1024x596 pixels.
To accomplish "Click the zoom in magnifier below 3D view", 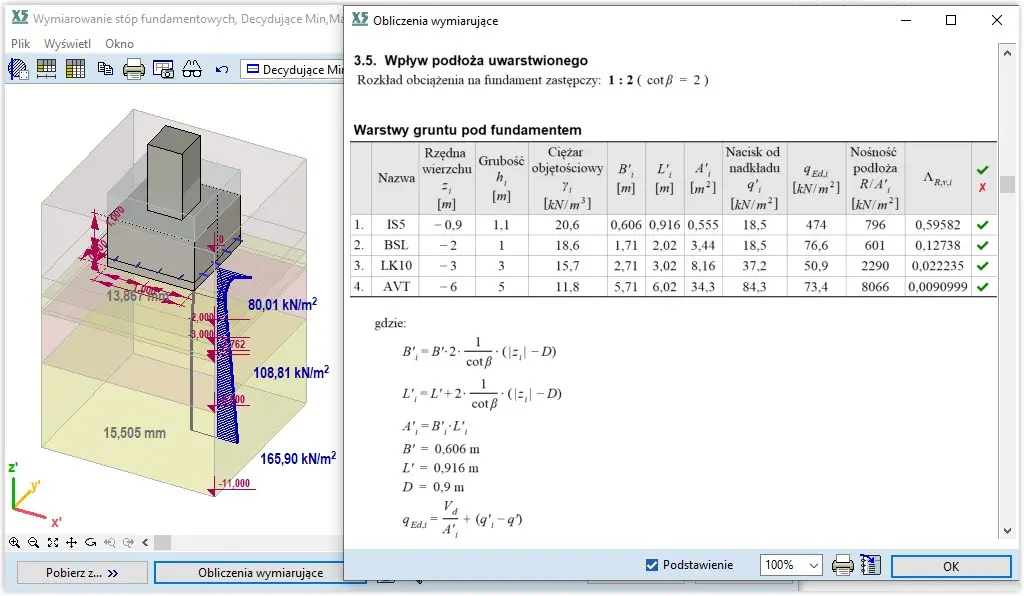I will click(15, 542).
